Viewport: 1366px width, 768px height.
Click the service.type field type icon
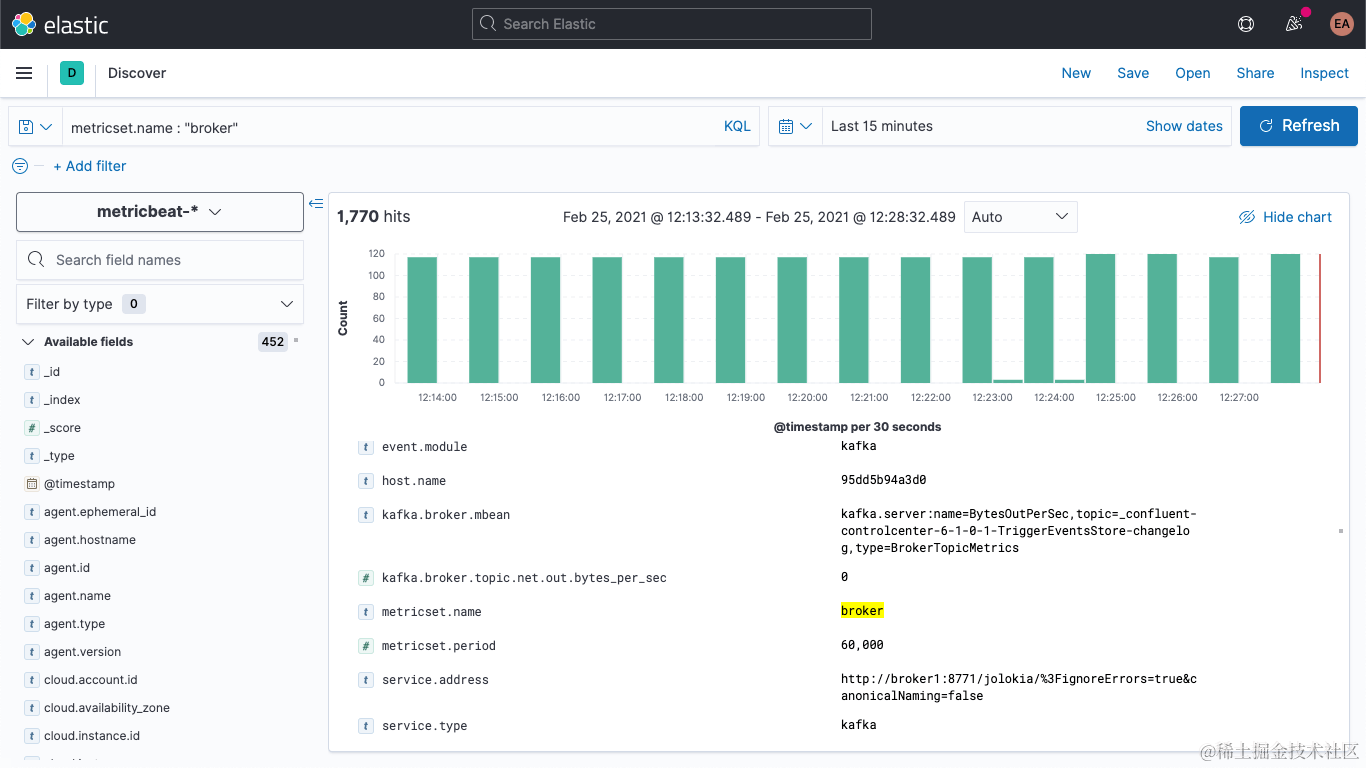[x=367, y=726]
